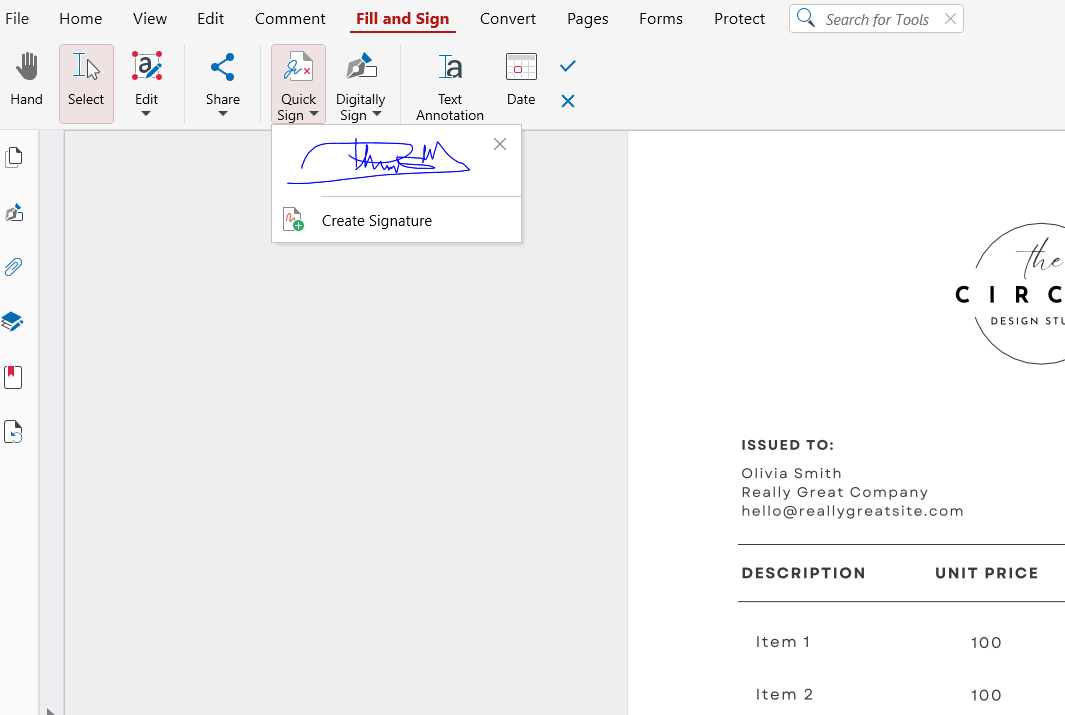Select the Hand tool
1065x715 pixels.
(27, 80)
